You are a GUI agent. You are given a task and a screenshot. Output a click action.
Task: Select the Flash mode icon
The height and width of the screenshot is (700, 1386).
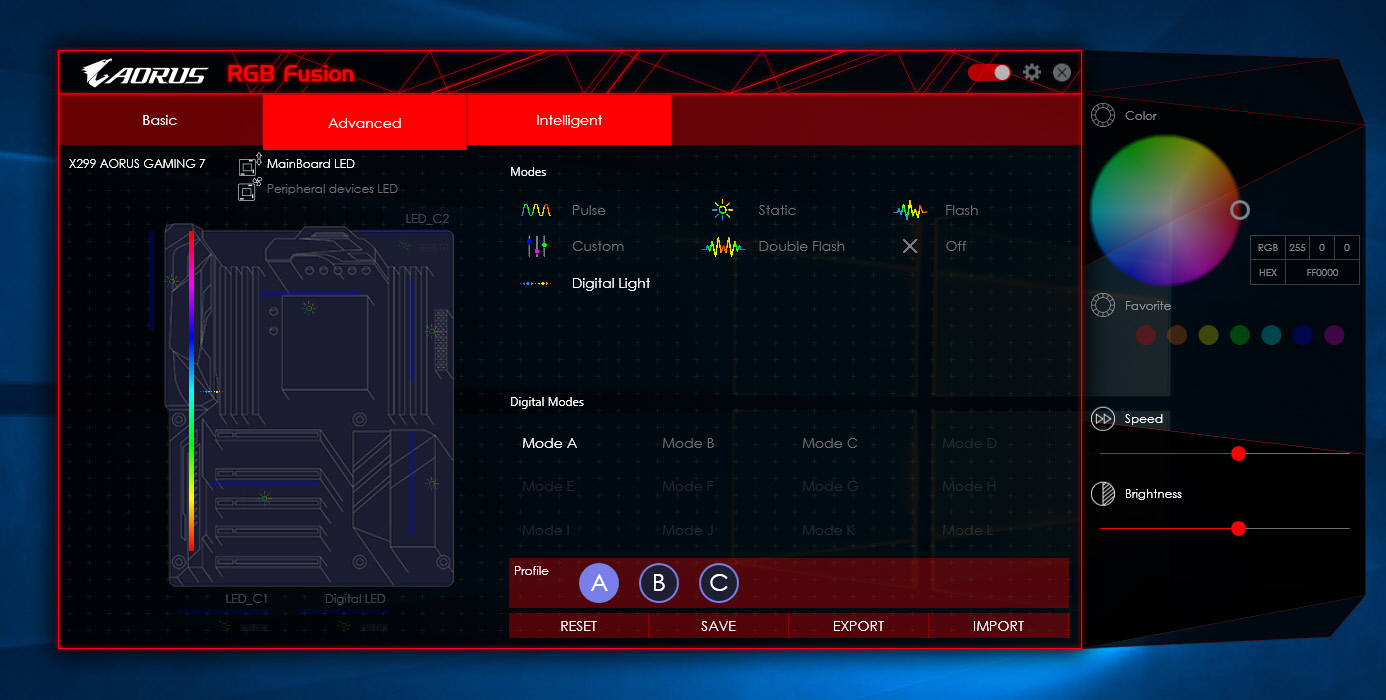910,210
